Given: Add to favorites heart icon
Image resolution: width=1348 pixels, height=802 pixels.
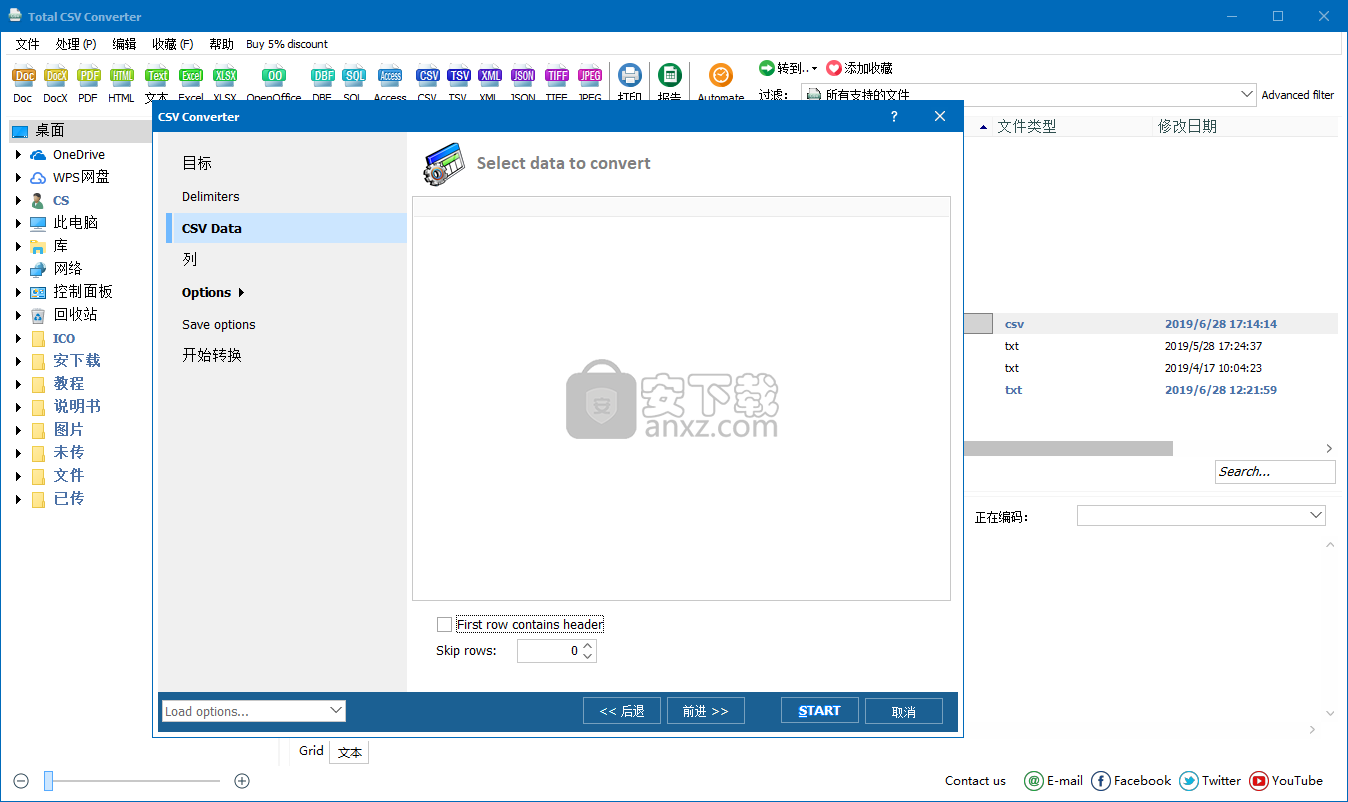Looking at the screenshot, I should 834,68.
